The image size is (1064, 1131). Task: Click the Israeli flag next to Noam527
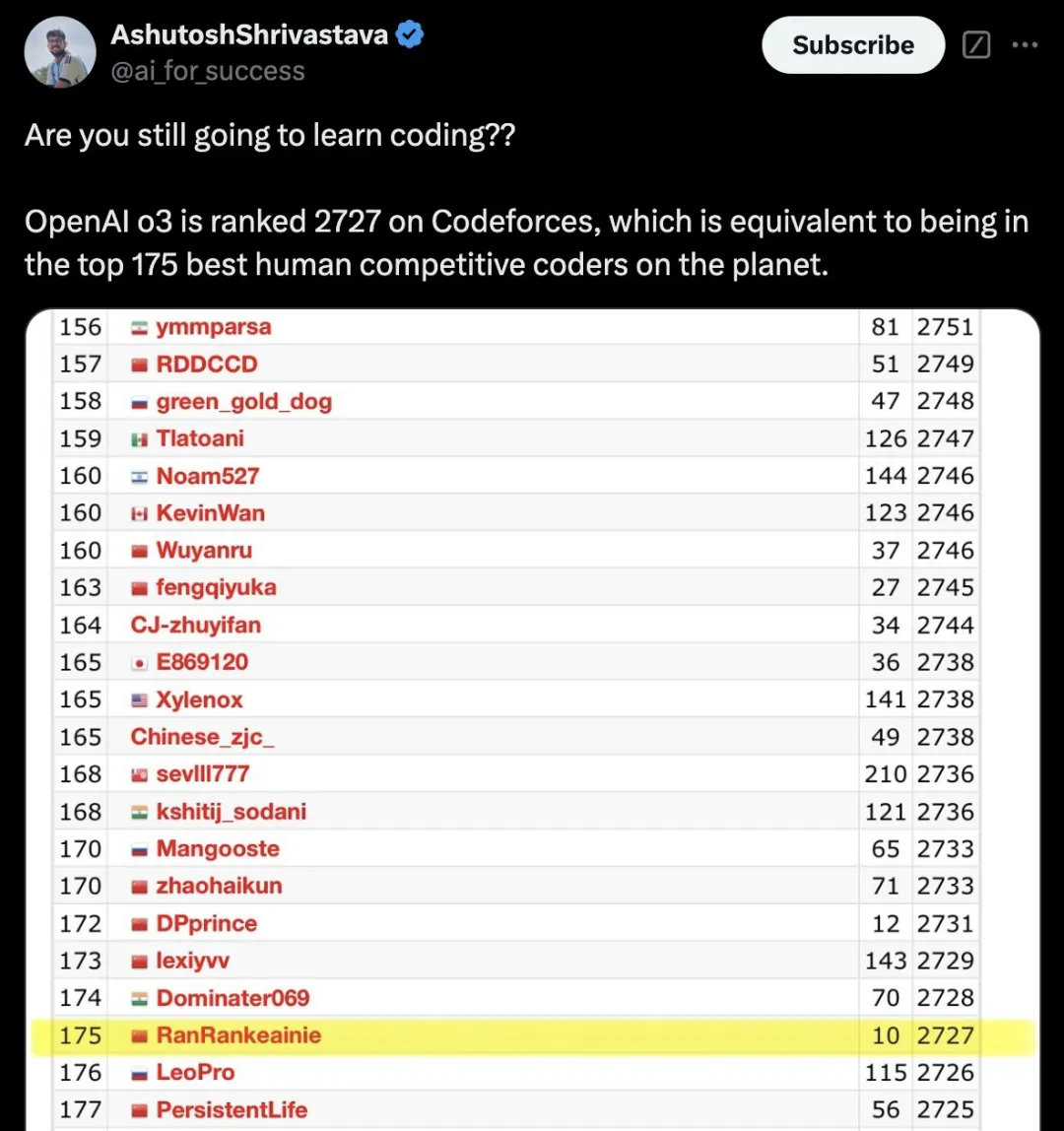tap(140, 475)
